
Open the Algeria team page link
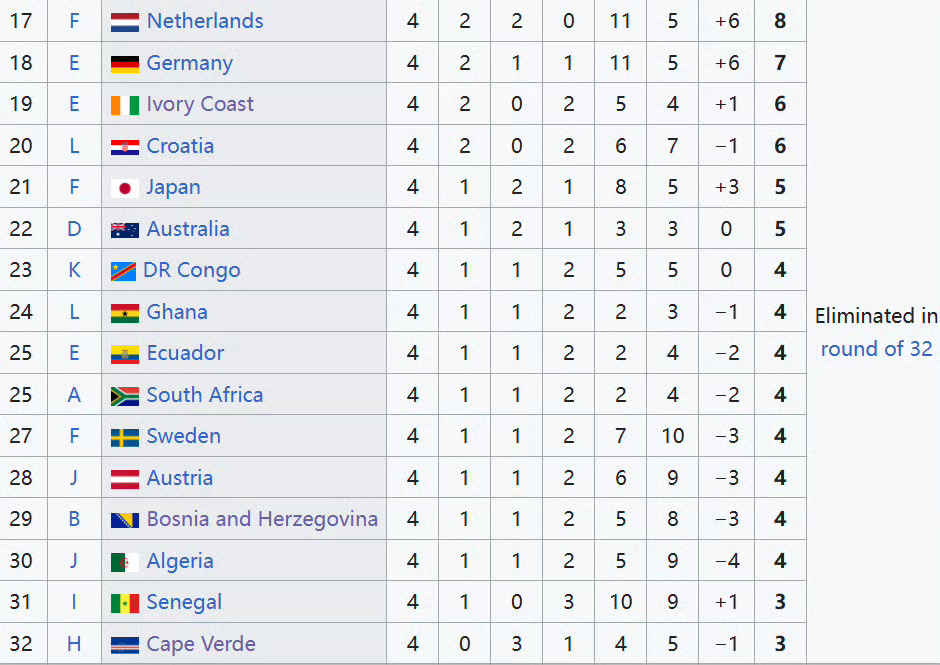[x=180, y=561]
